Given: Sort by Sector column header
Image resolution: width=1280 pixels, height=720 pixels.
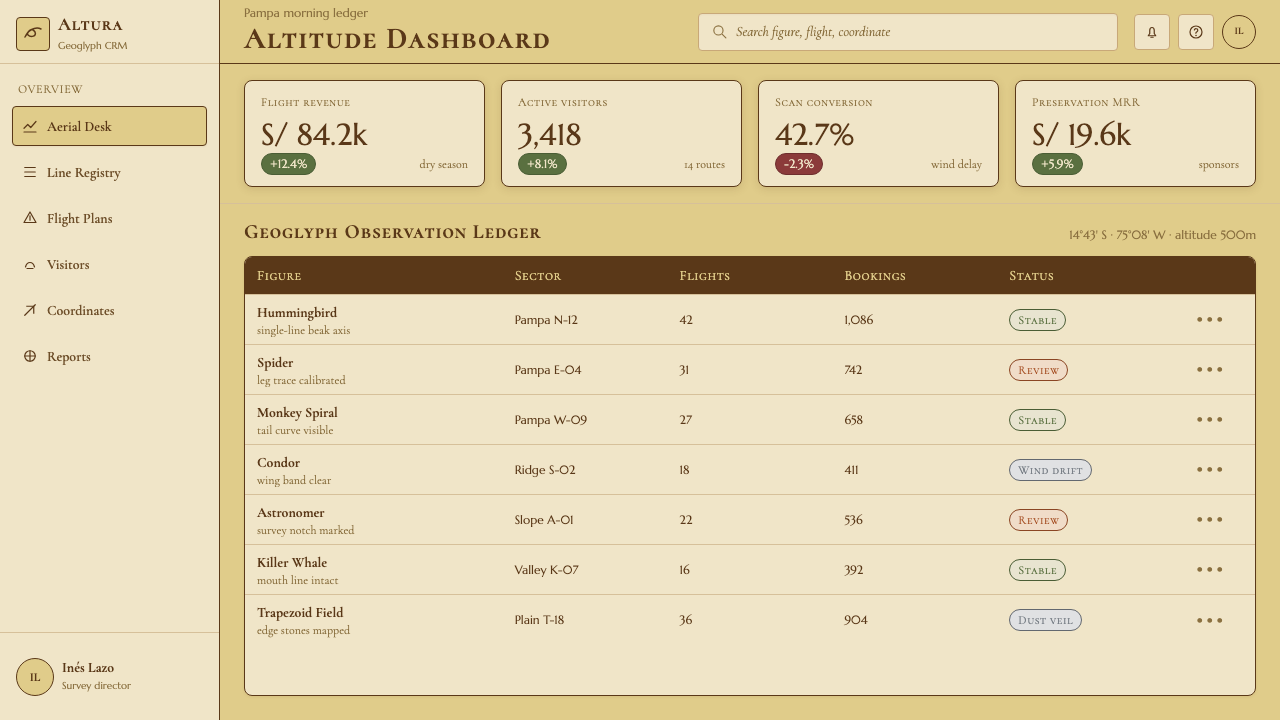Looking at the screenshot, I should click(538, 275).
